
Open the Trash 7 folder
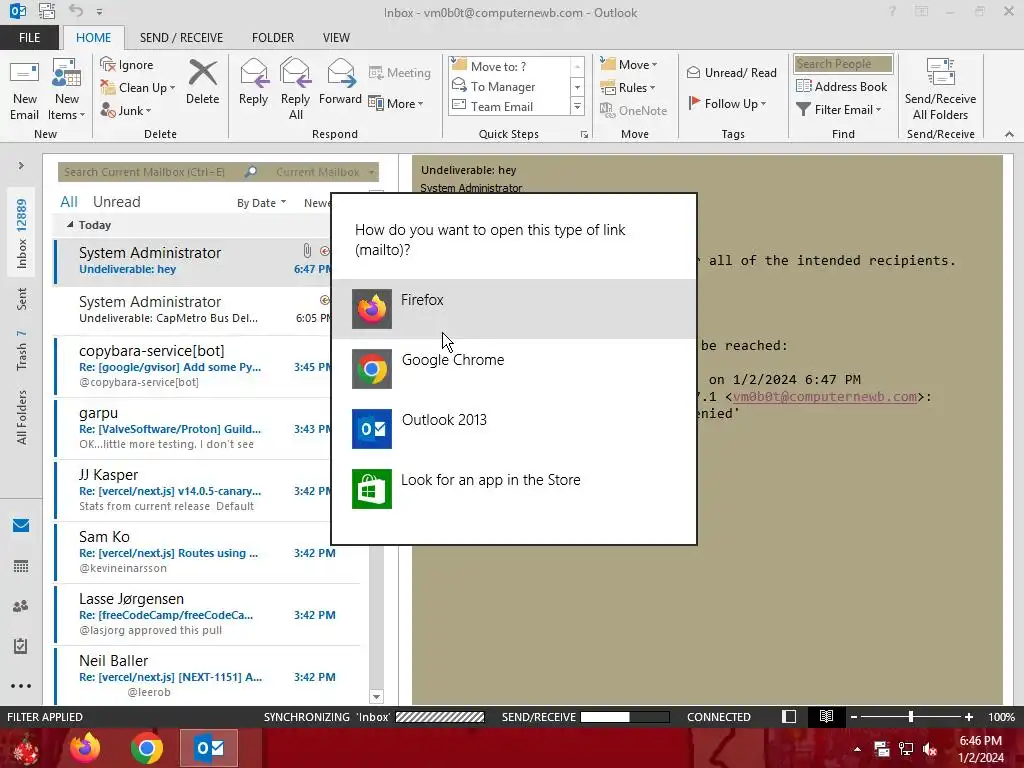(x=22, y=351)
